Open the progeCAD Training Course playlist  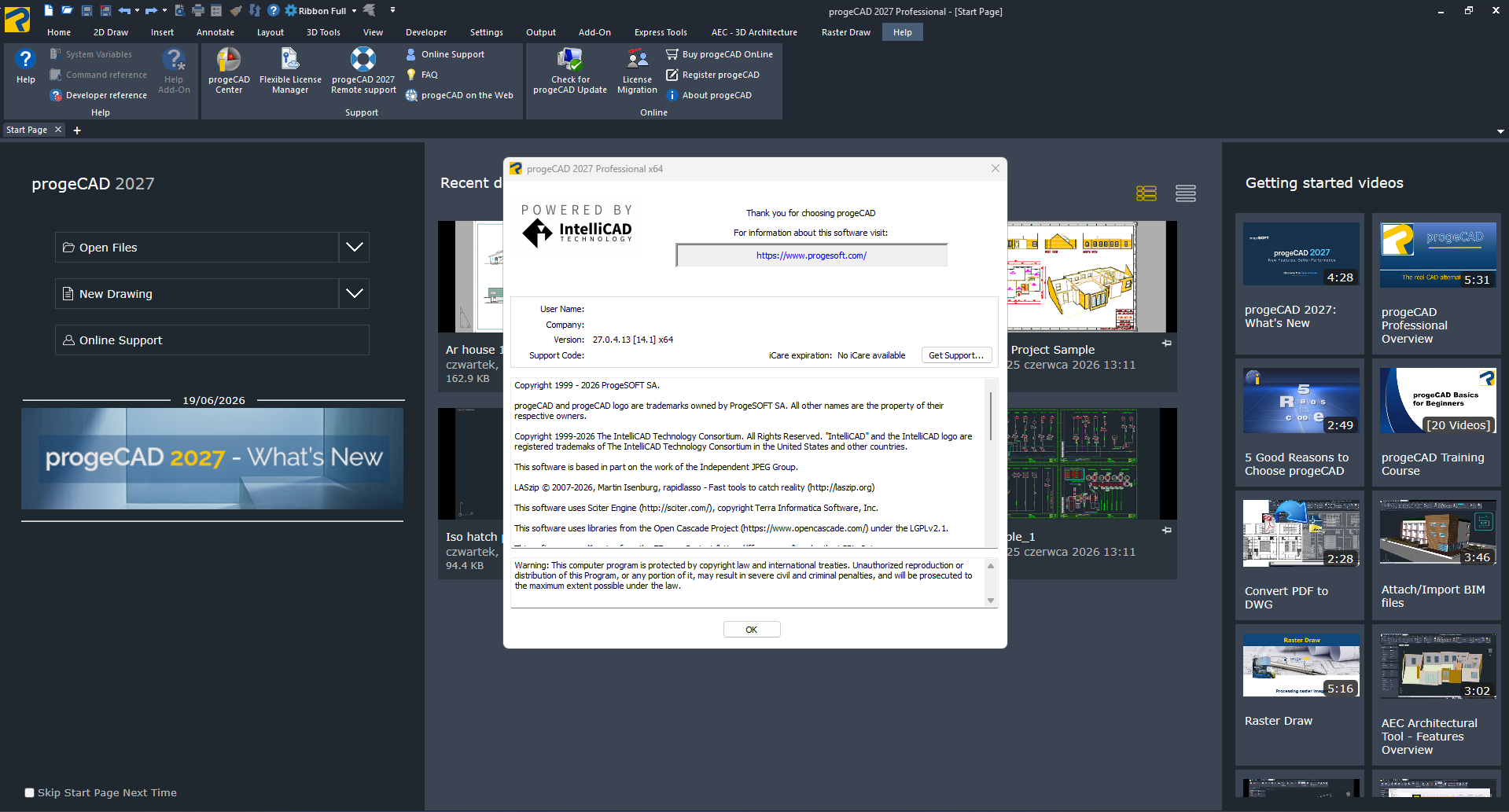(x=1437, y=401)
